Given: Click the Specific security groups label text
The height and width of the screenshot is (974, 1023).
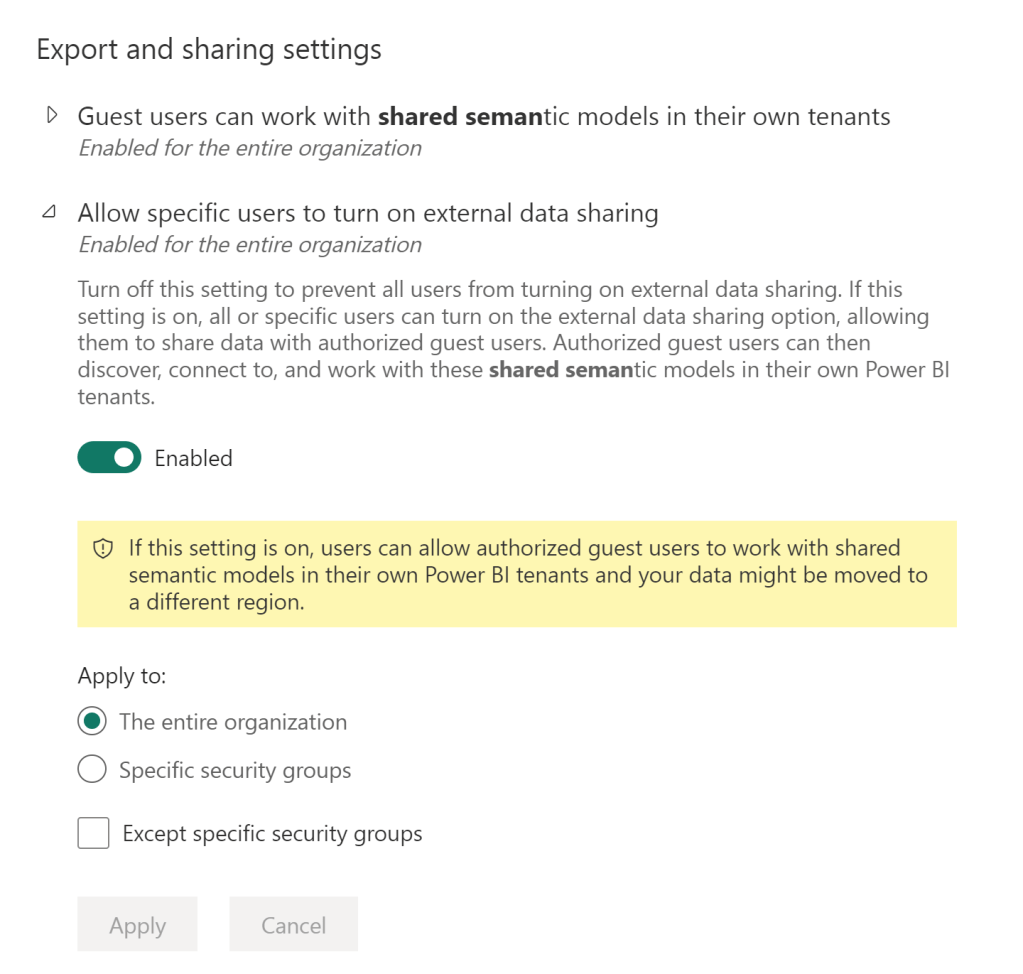Looking at the screenshot, I should [235, 770].
